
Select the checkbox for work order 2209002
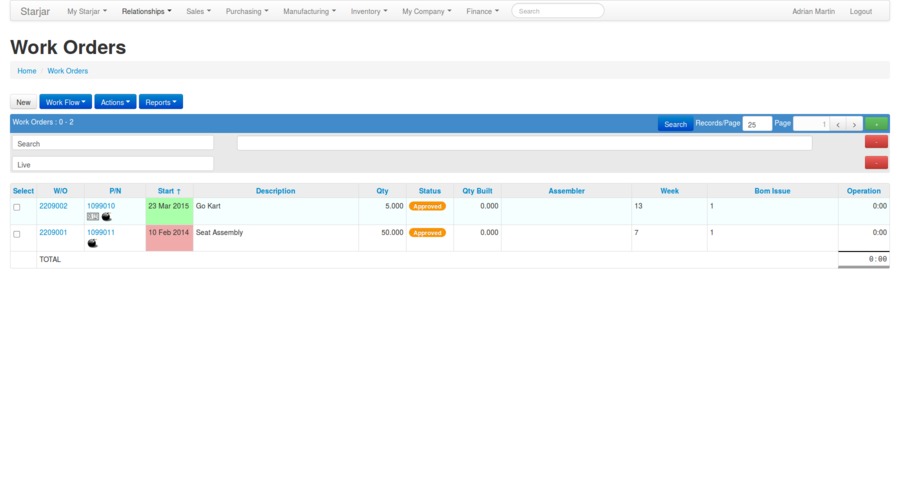tap(16, 207)
